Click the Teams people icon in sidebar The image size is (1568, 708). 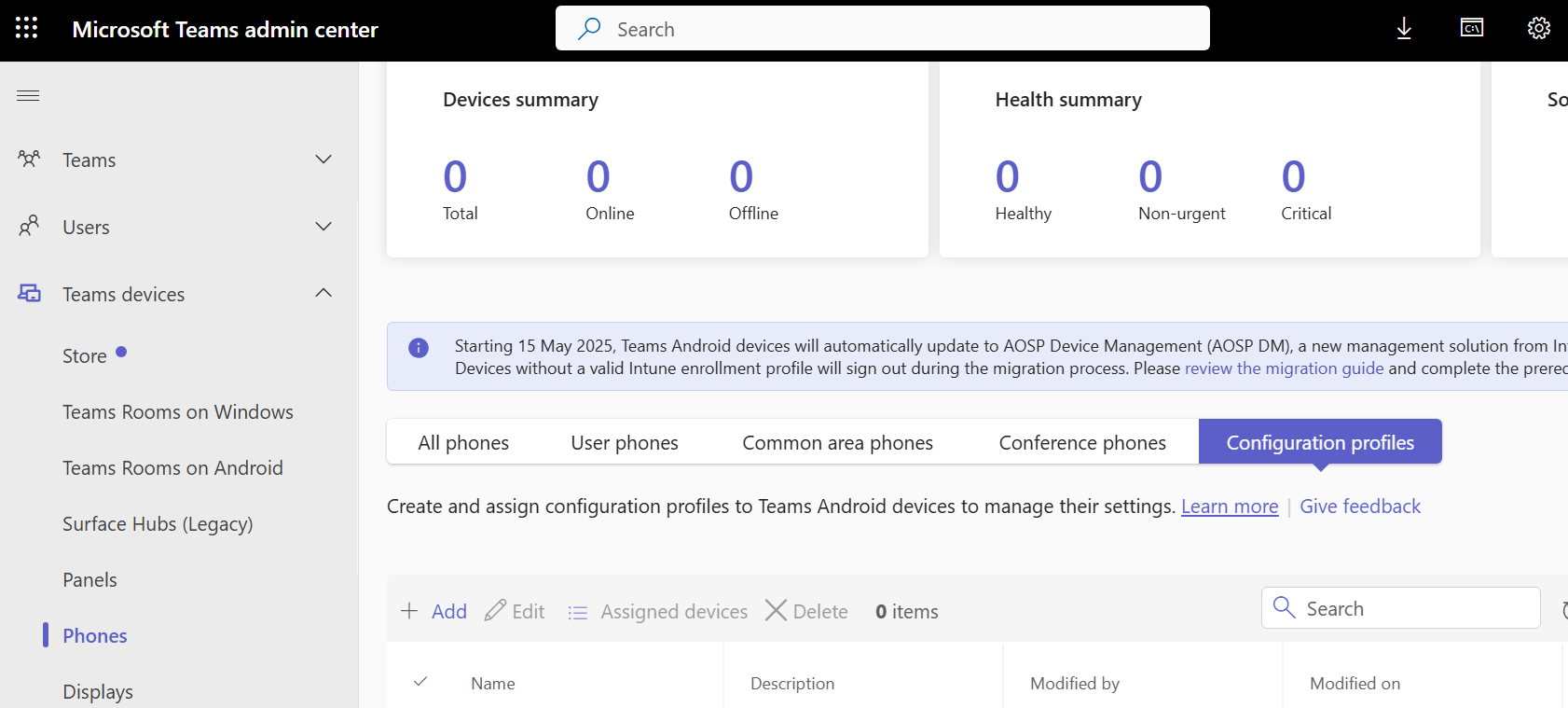pyautogui.click(x=29, y=159)
